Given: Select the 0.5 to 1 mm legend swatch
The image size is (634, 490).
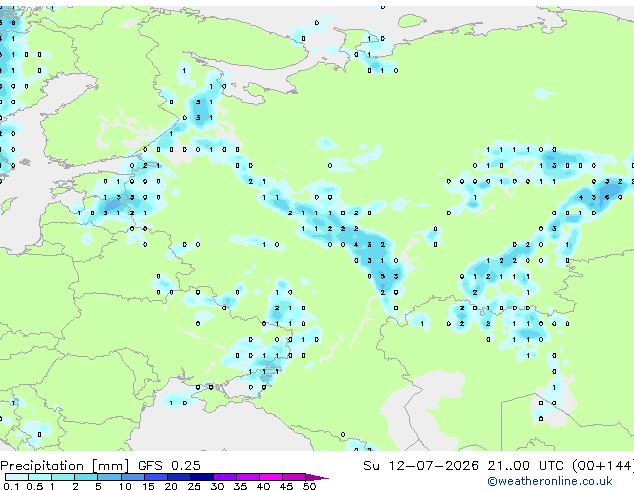Looking at the screenshot, I should [x=40, y=477].
